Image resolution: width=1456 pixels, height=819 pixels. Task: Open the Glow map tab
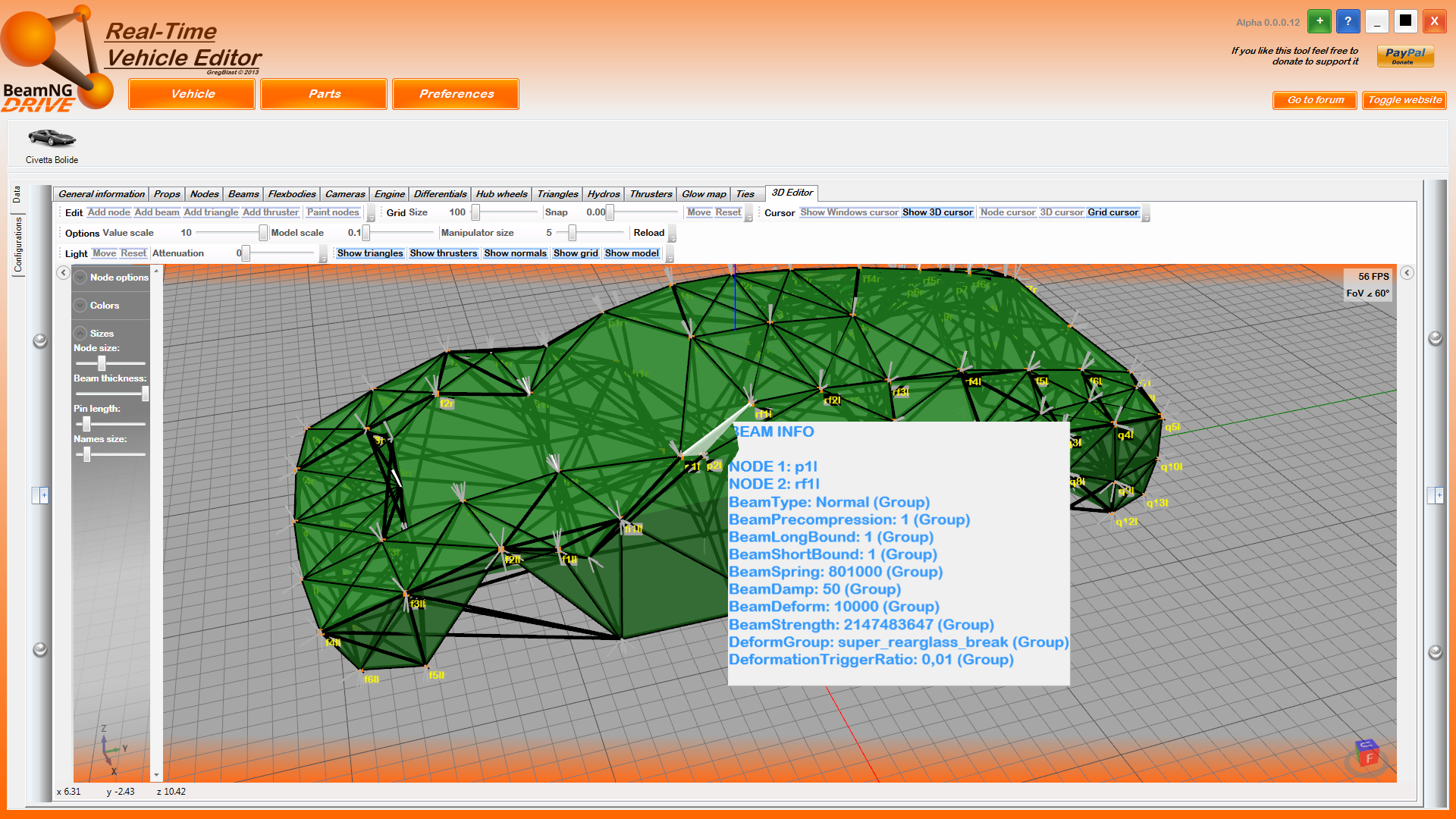point(704,194)
